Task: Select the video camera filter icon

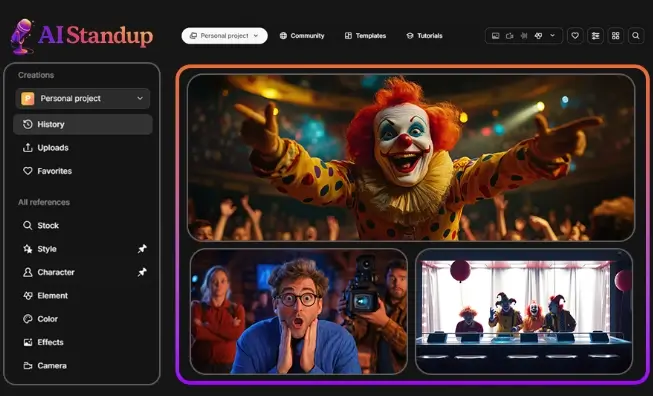Action: (510, 36)
